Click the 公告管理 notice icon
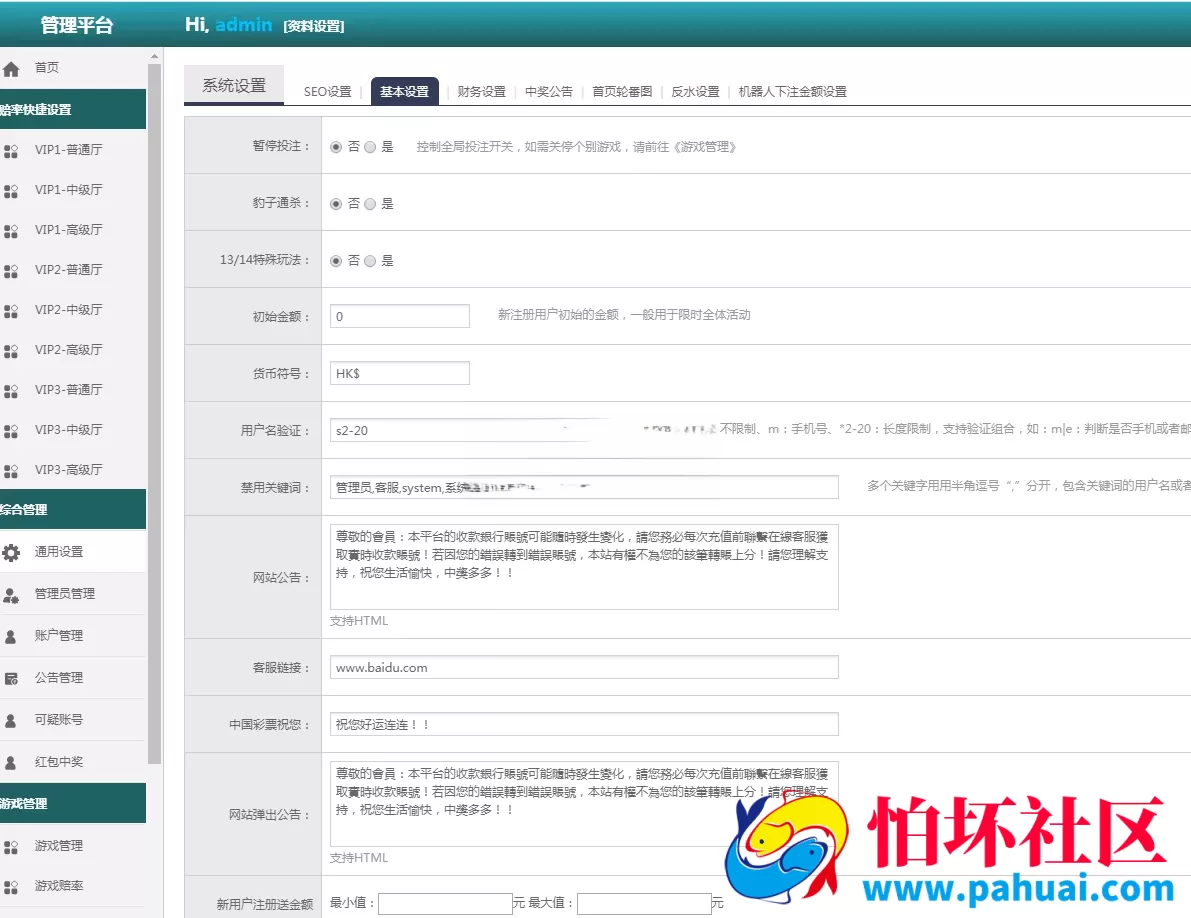The width and height of the screenshot is (1191, 918). click(x=11, y=679)
